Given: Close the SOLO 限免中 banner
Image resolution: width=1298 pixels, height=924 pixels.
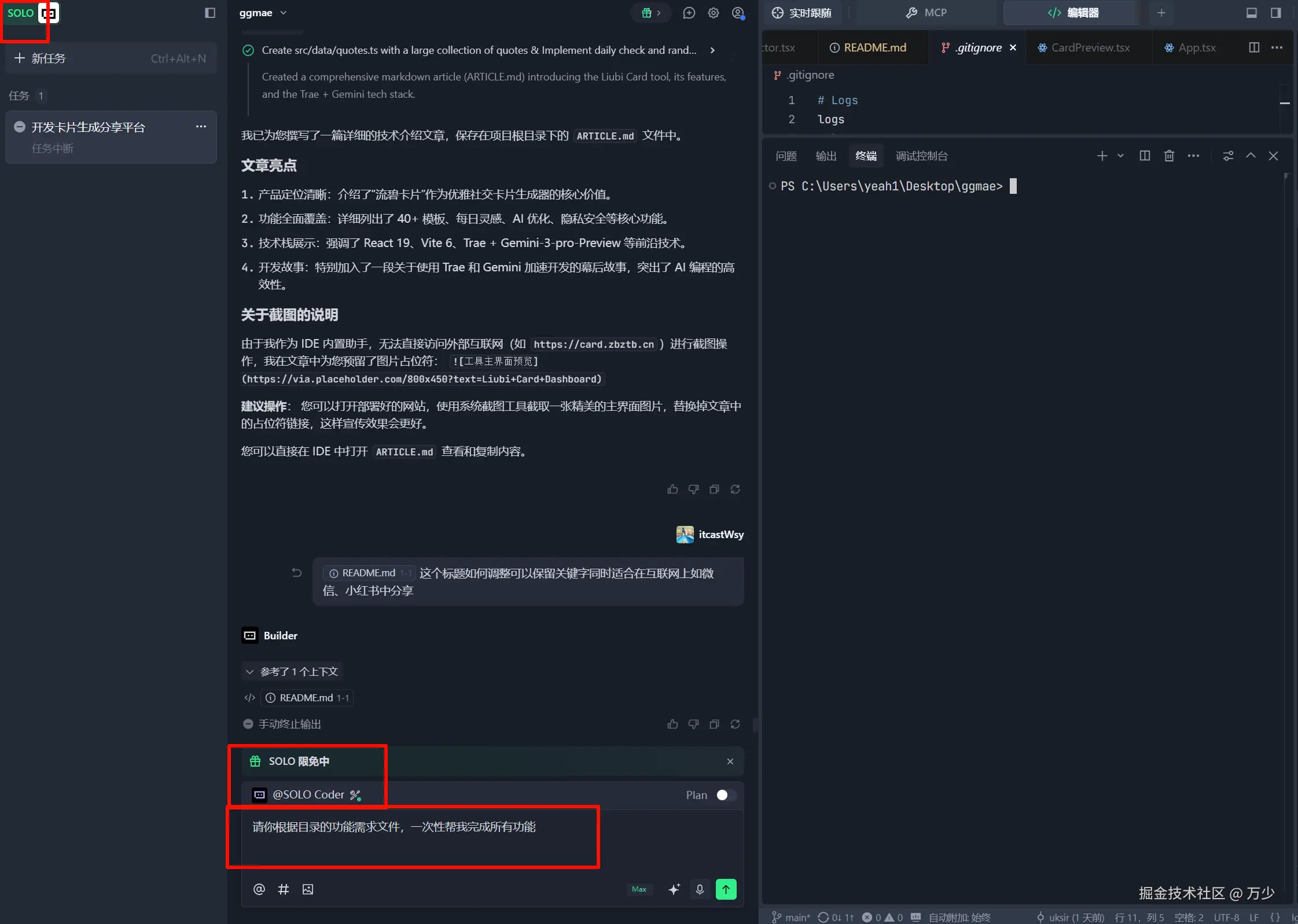Looking at the screenshot, I should [x=730, y=761].
